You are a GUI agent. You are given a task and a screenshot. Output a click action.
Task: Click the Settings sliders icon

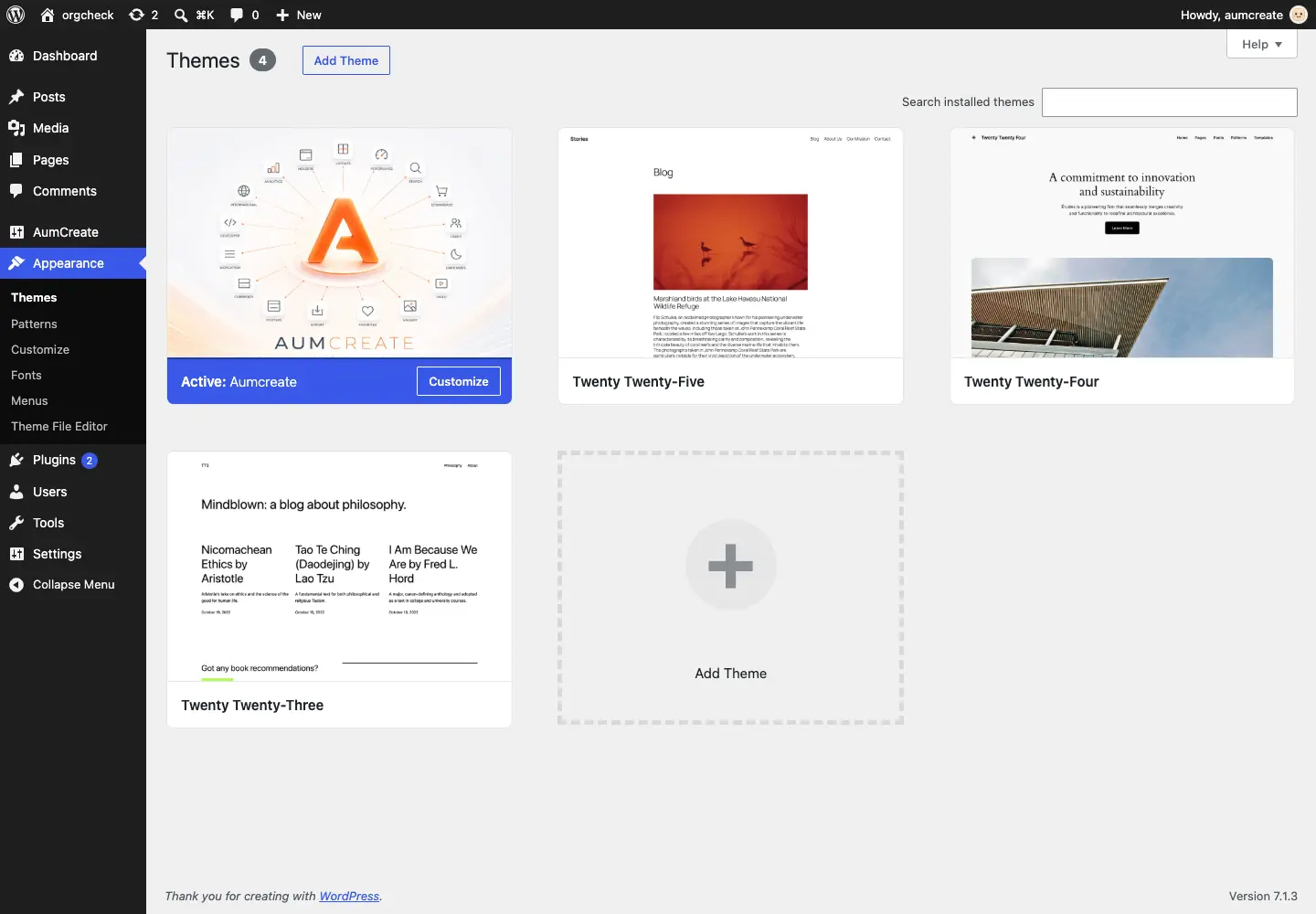click(x=16, y=554)
